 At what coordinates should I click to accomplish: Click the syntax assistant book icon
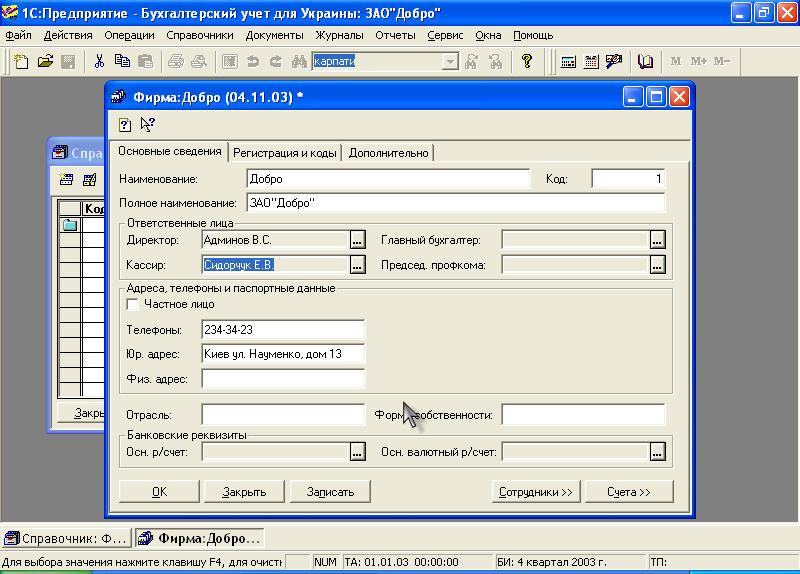coord(645,62)
